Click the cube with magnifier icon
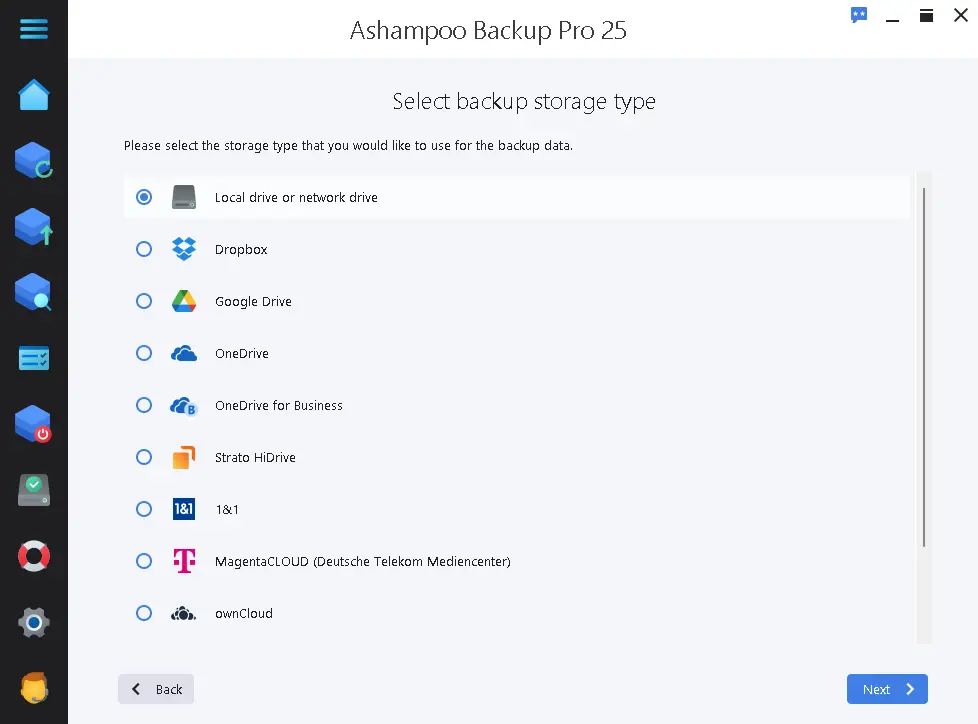This screenshot has height=724, width=978. [x=34, y=293]
